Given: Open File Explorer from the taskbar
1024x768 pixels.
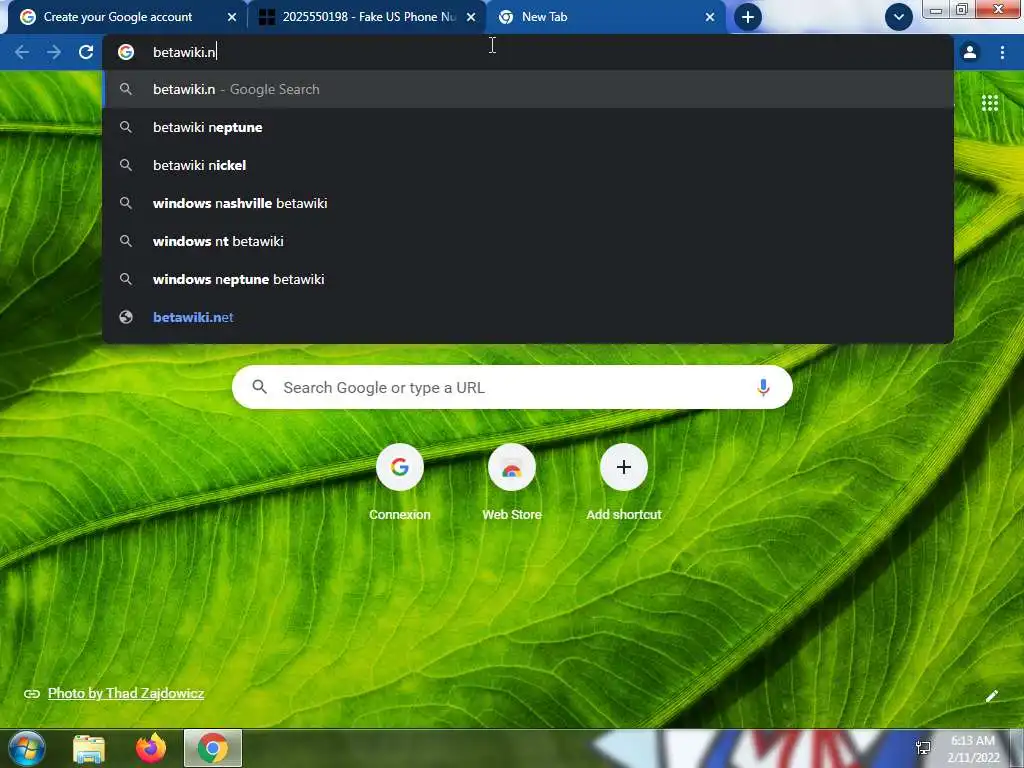Looking at the screenshot, I should [x=89, y=748].
